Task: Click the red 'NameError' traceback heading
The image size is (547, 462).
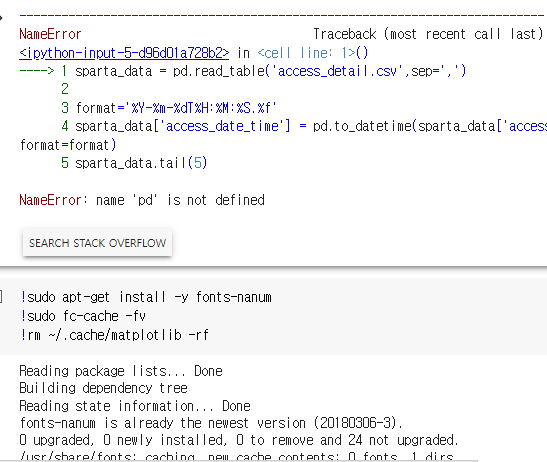Action: coord(50,34)
